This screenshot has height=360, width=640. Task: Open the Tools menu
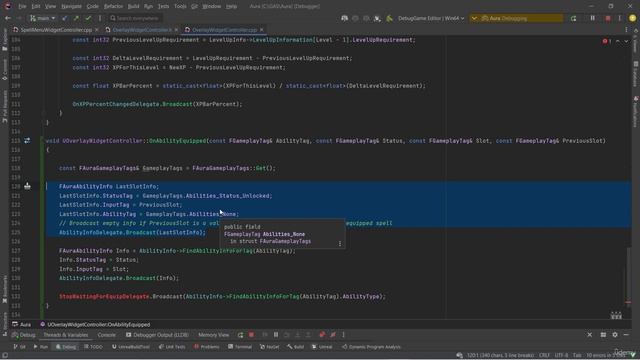[180, 7]
